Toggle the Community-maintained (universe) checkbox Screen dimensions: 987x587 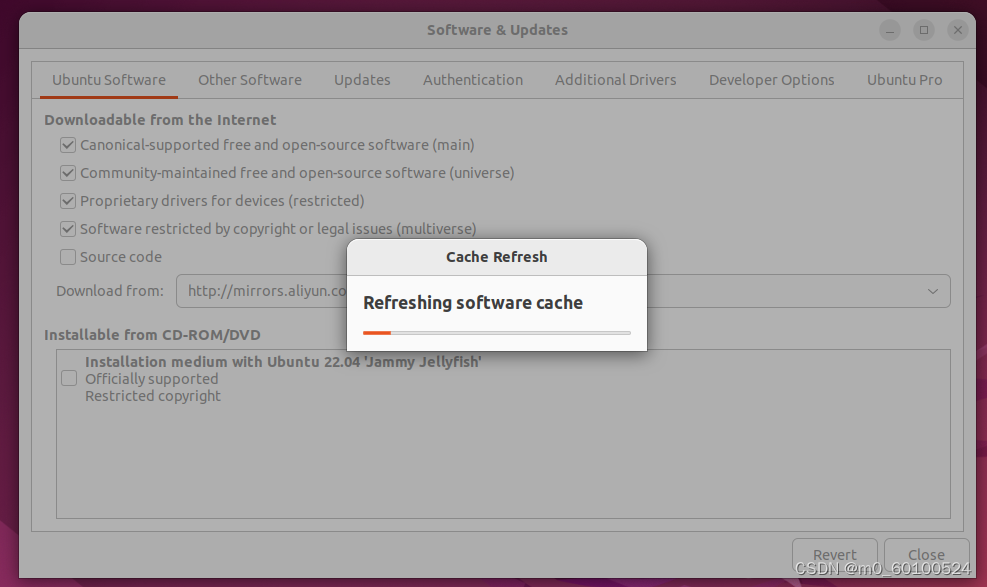pyautogui.click(x=68, y=173)
